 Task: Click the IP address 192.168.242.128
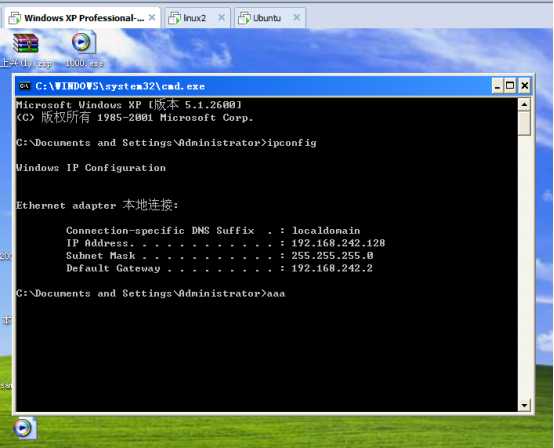(338, 243)
